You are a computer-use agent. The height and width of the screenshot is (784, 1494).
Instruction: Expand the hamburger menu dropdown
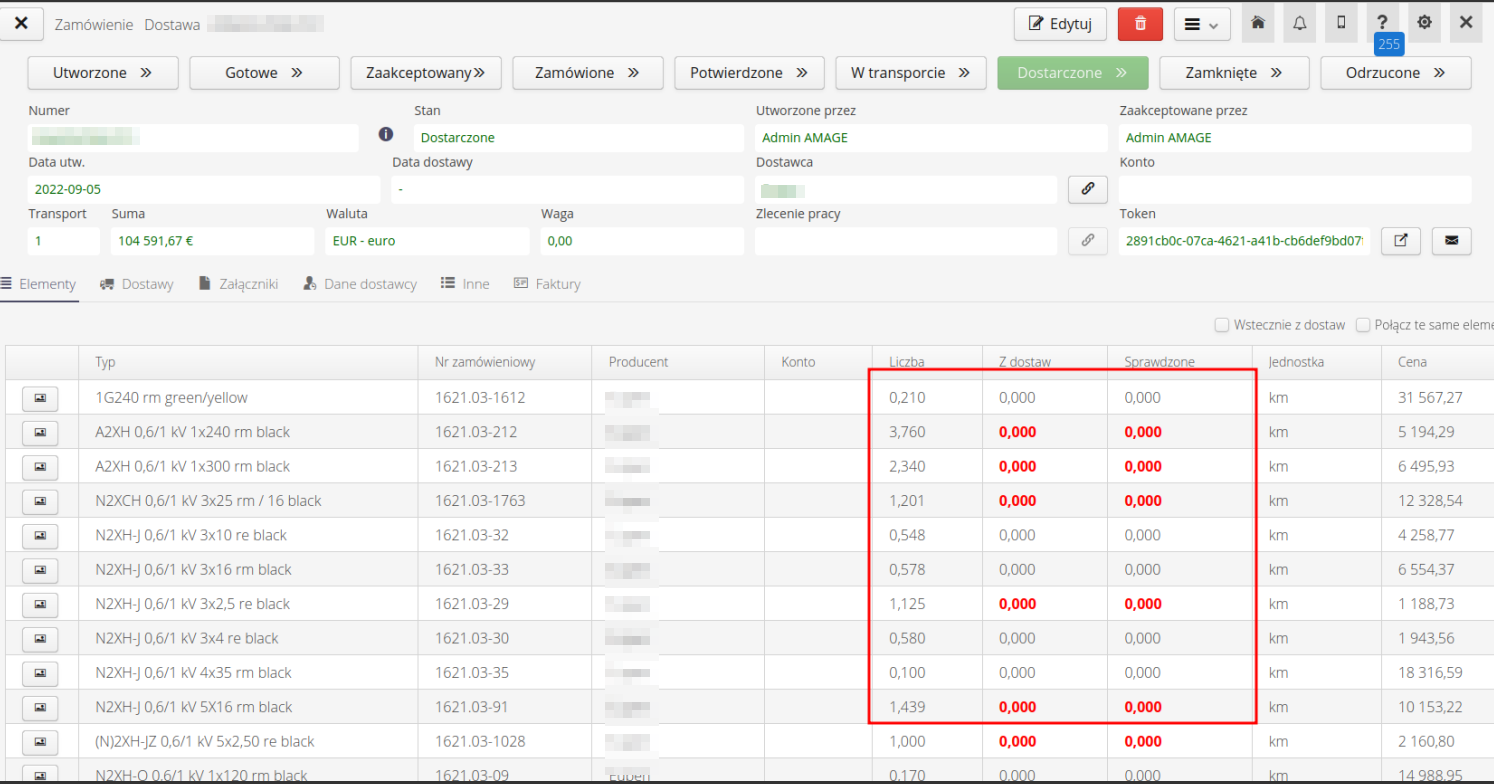(1201, 24)
